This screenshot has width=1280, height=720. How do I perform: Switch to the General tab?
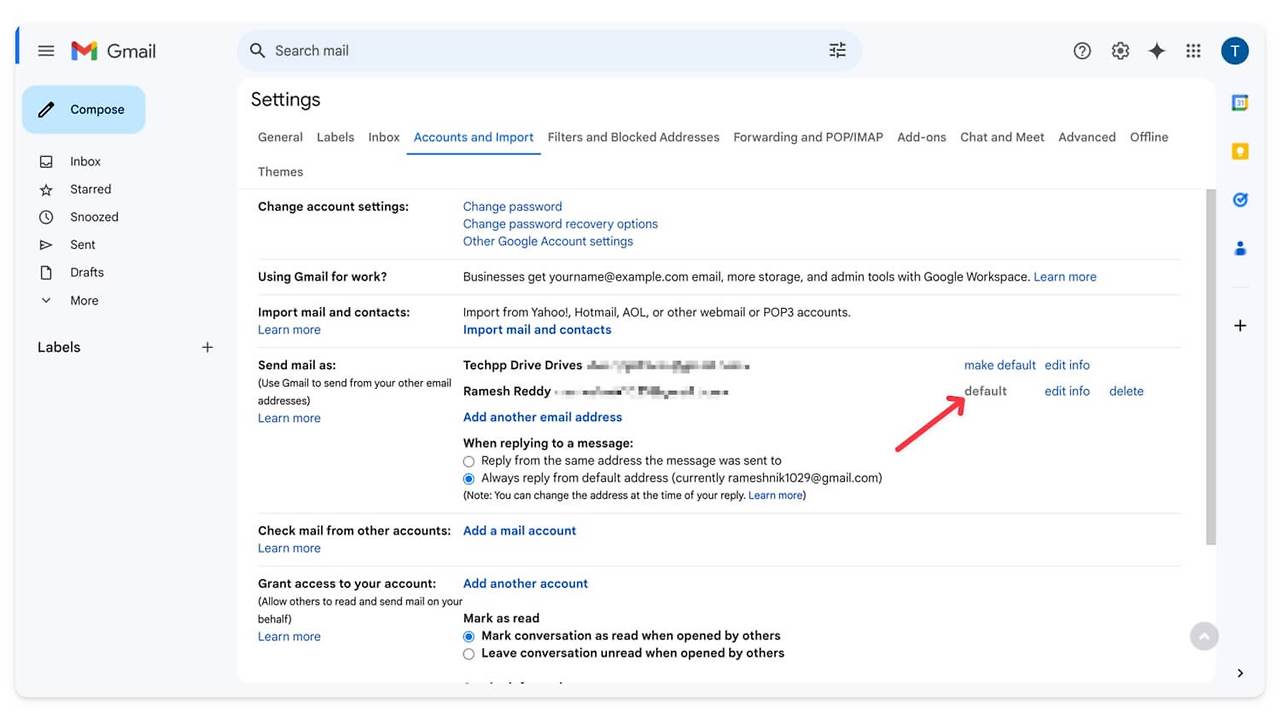point(280,137)
